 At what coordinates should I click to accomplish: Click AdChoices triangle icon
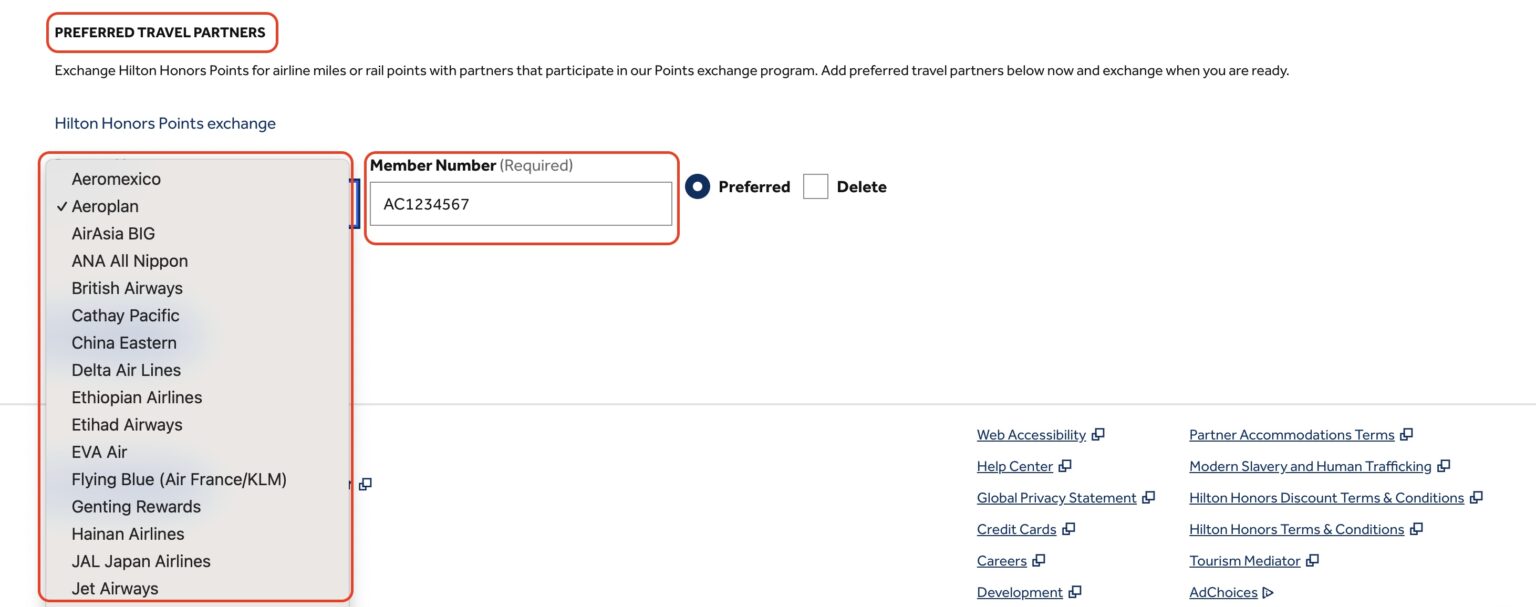[x=1268, y=592]
